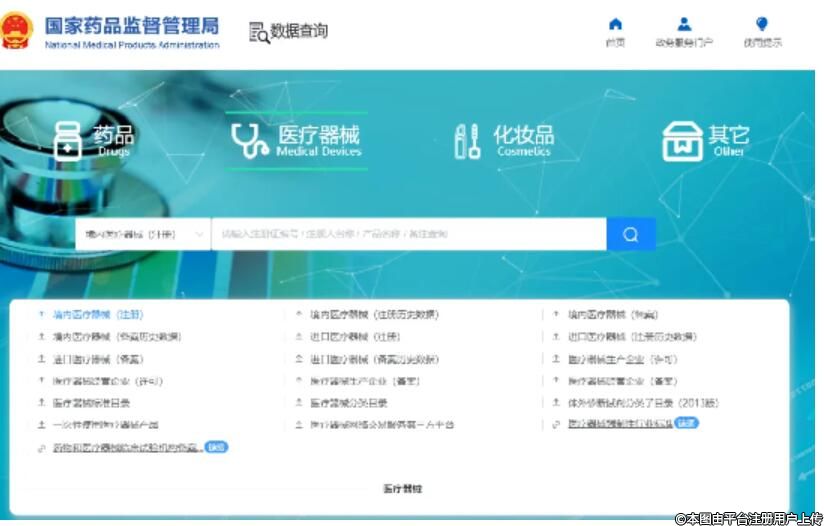Click the national emblem logo

point(17,31)
